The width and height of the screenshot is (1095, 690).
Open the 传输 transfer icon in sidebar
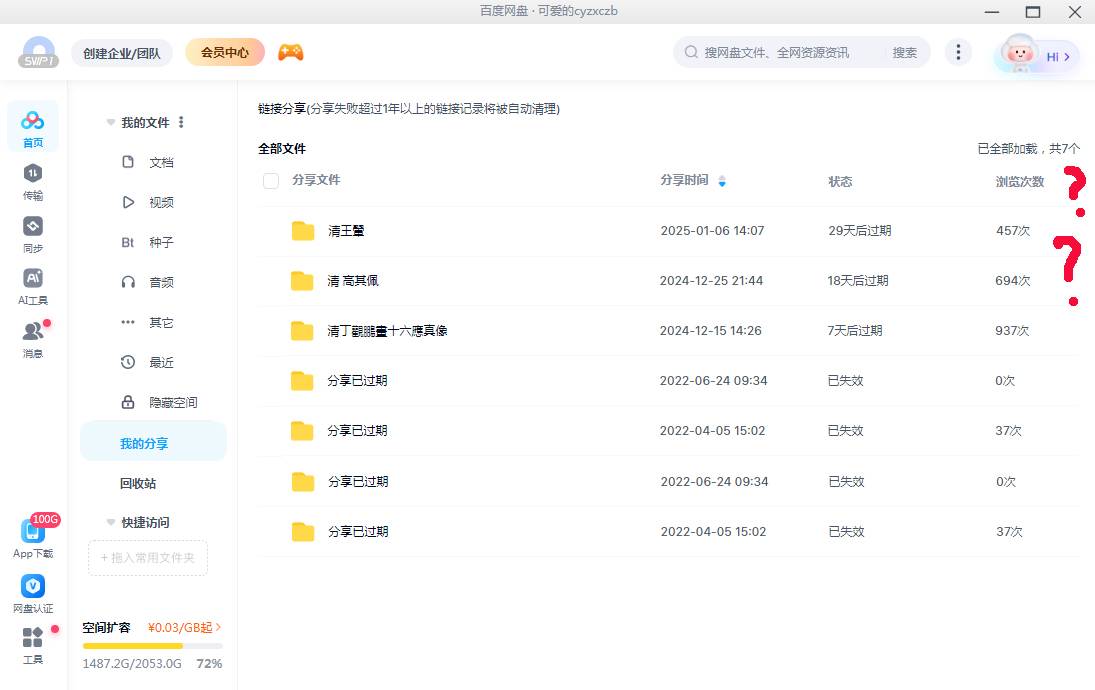point(33,174)
